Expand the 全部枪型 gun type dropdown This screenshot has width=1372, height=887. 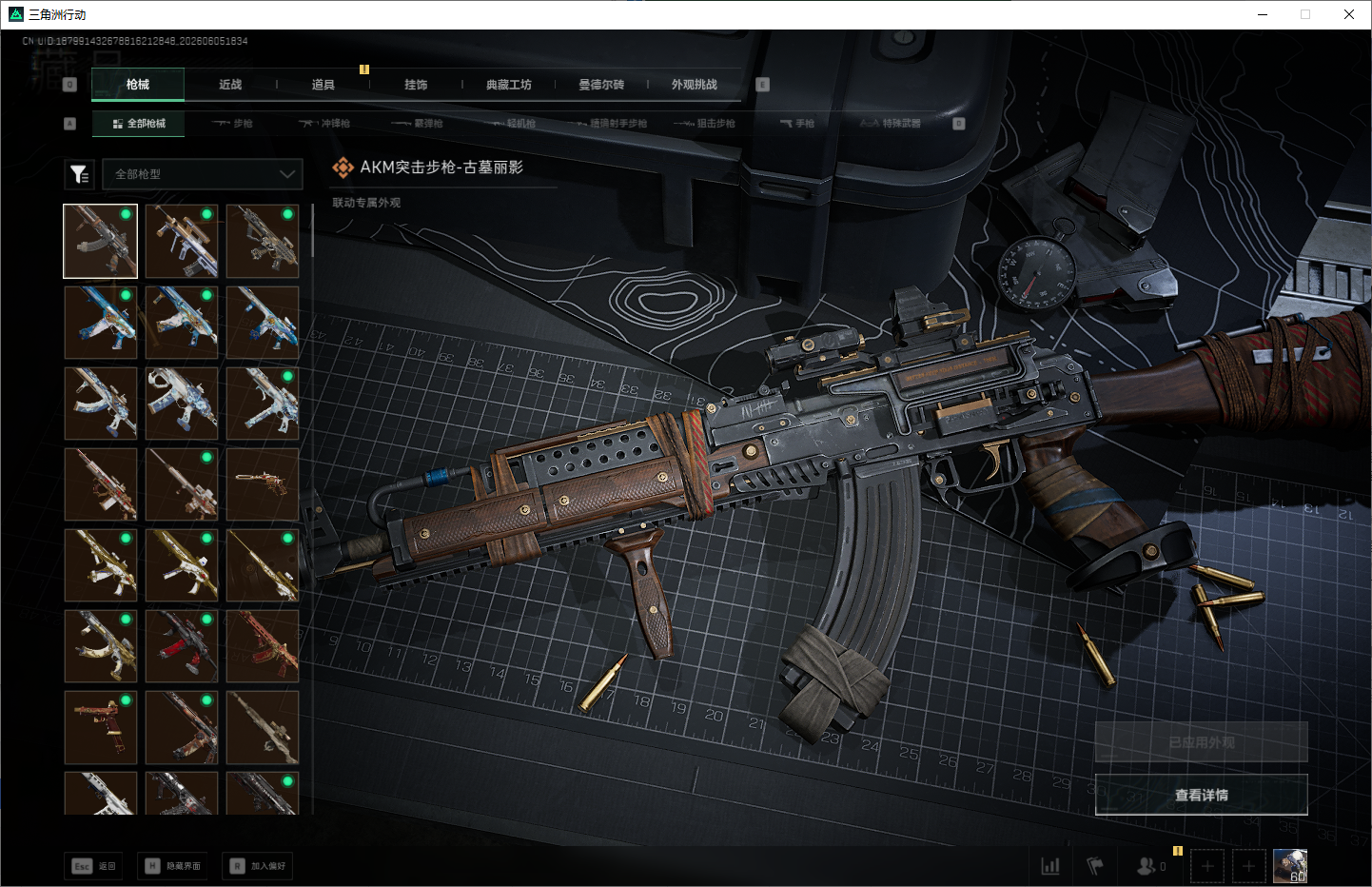click(x=203, y=174)
